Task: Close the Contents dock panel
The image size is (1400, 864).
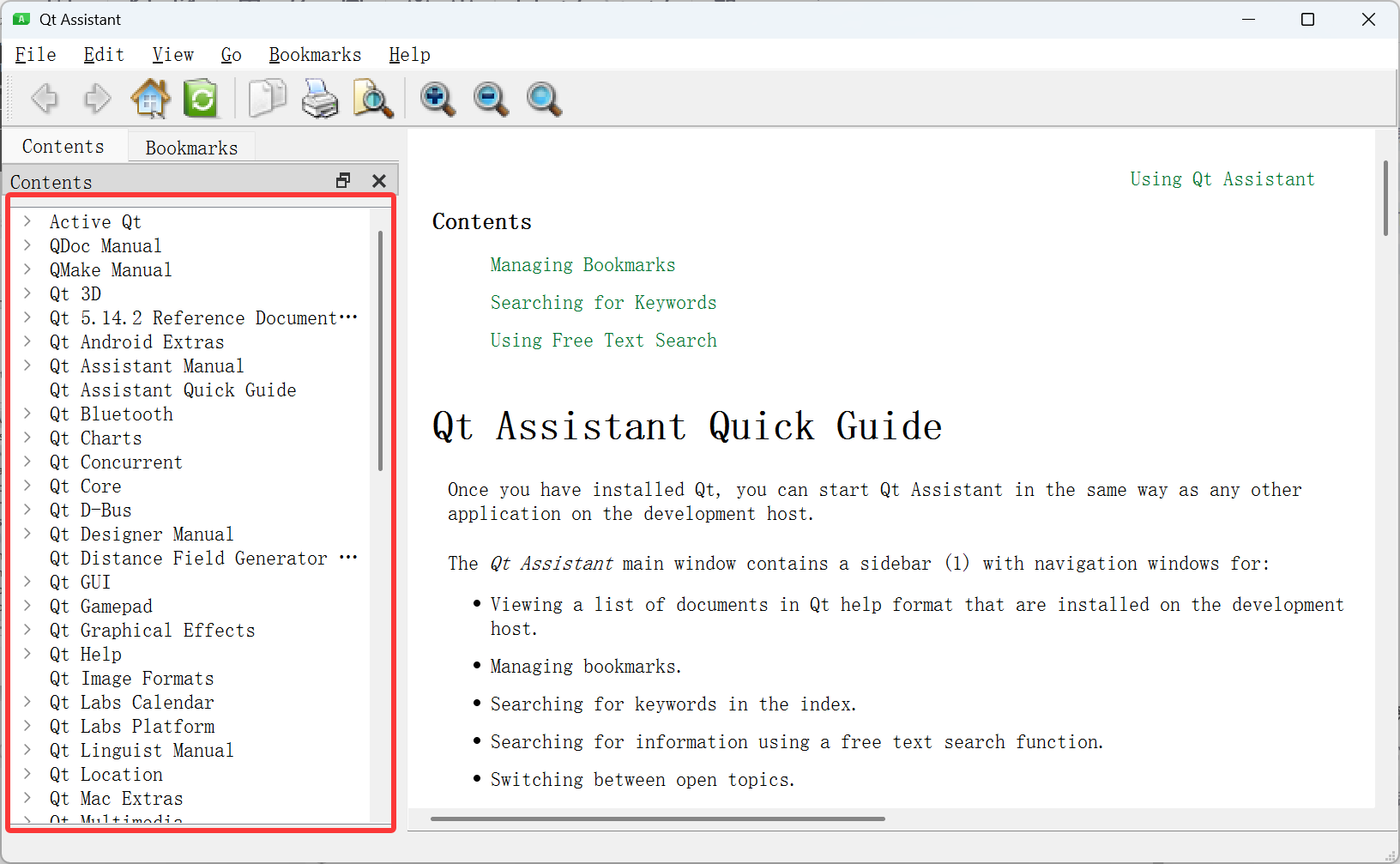Action: point(379,180)
